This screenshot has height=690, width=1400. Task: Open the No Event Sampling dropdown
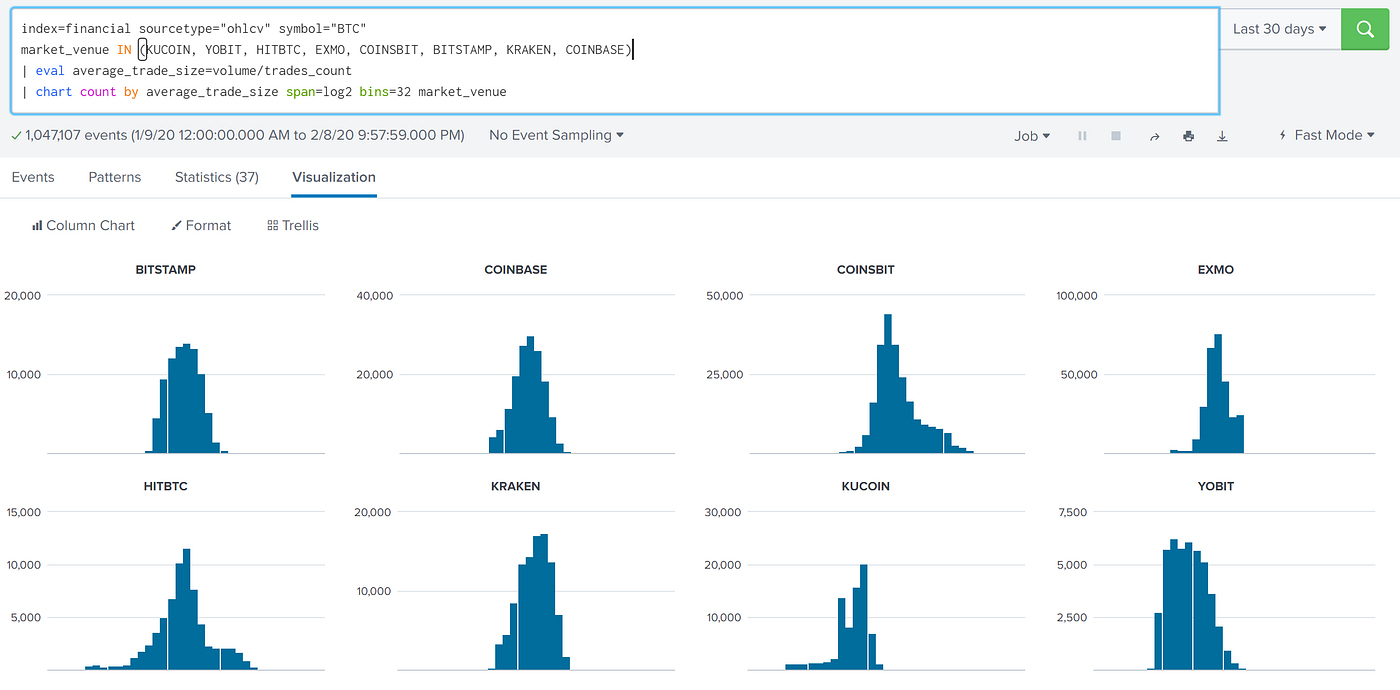tap(556, 135)
